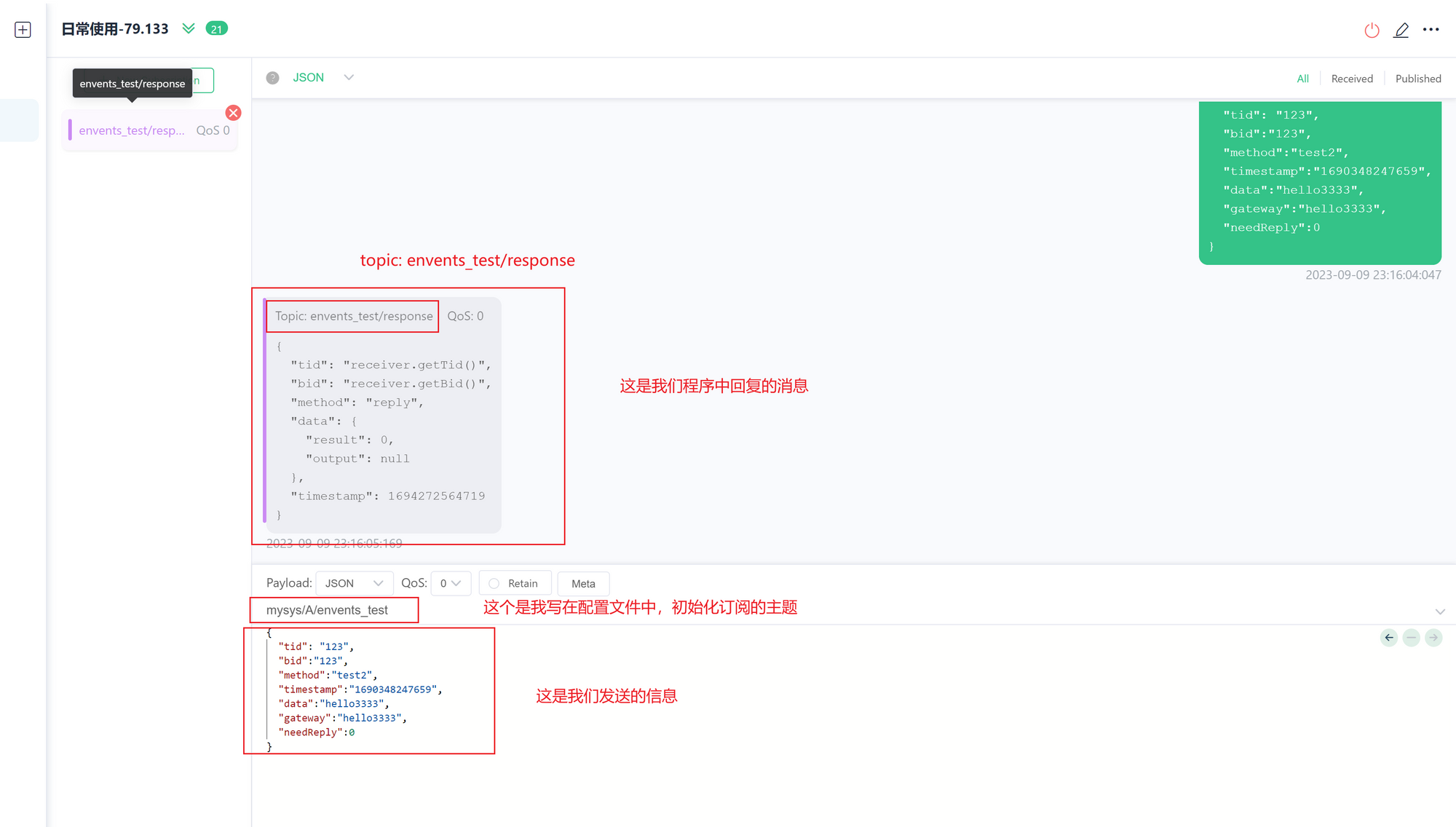The width and height of the screenshot is (1456, 827).
Task: Switch to the Received messages tab
Action: tap(1352, 79)
